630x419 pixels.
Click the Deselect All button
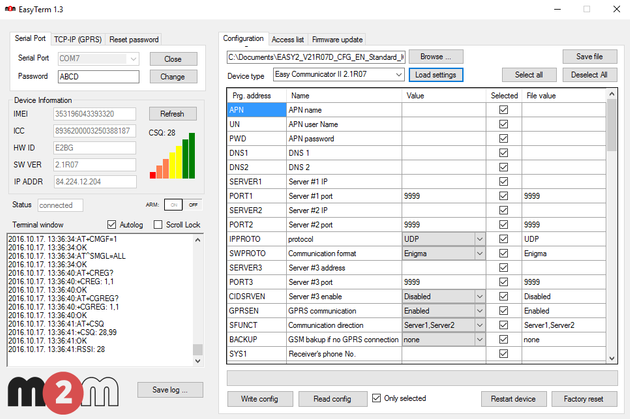tap(589, 75)
